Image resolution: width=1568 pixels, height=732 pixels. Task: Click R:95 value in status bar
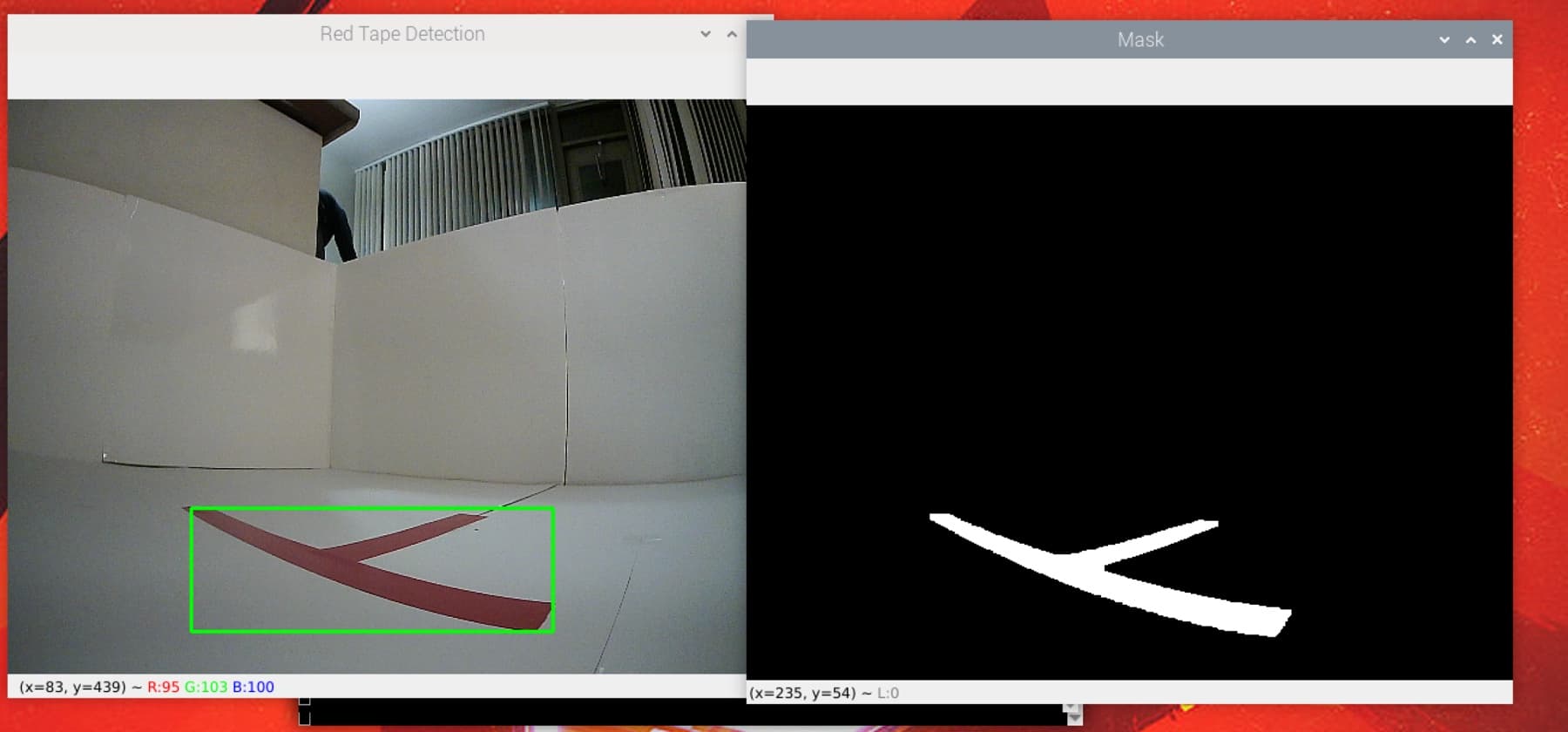(163, 687)
